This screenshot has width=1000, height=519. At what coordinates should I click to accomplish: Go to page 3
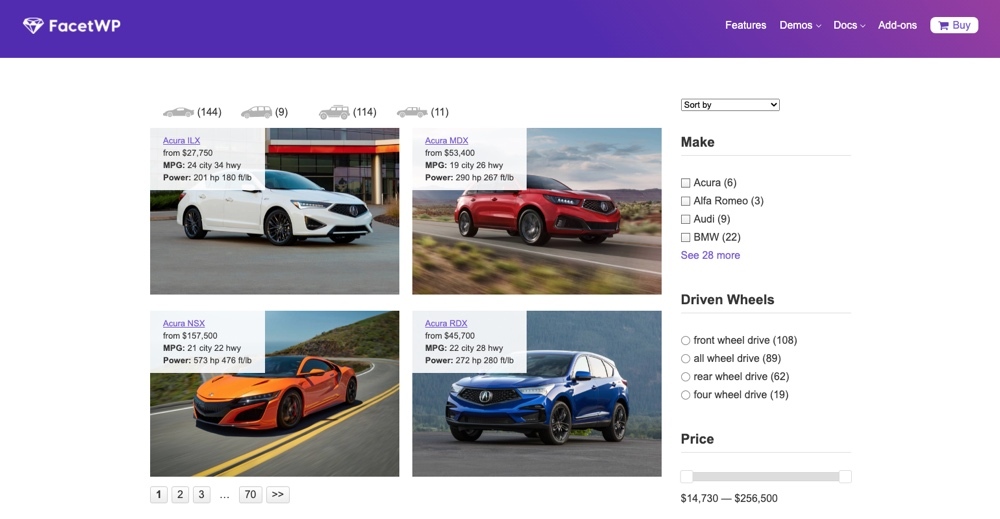coord(202,494)
